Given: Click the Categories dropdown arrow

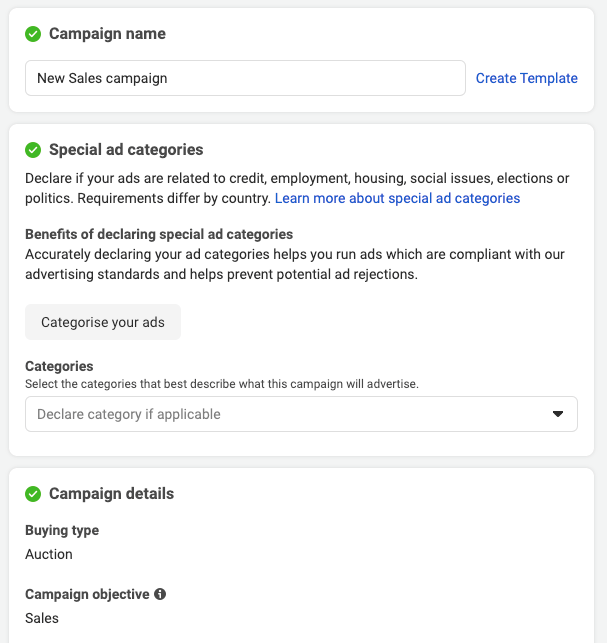Looking at the screenshot, I should pos(558,414).
